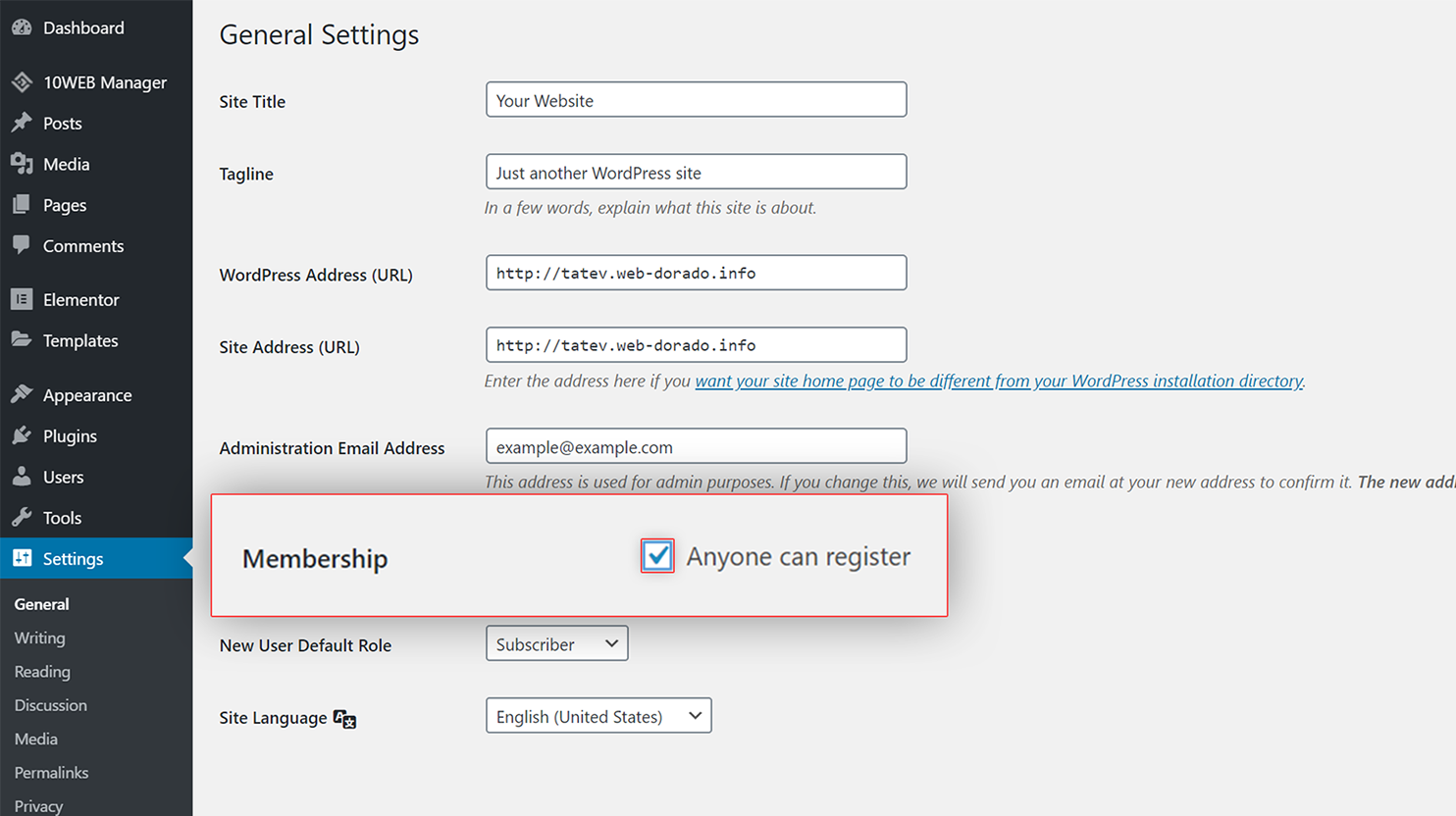The image size is (1456, 816).
Task: Go to Posts menu
Action: tap(96, 123)
